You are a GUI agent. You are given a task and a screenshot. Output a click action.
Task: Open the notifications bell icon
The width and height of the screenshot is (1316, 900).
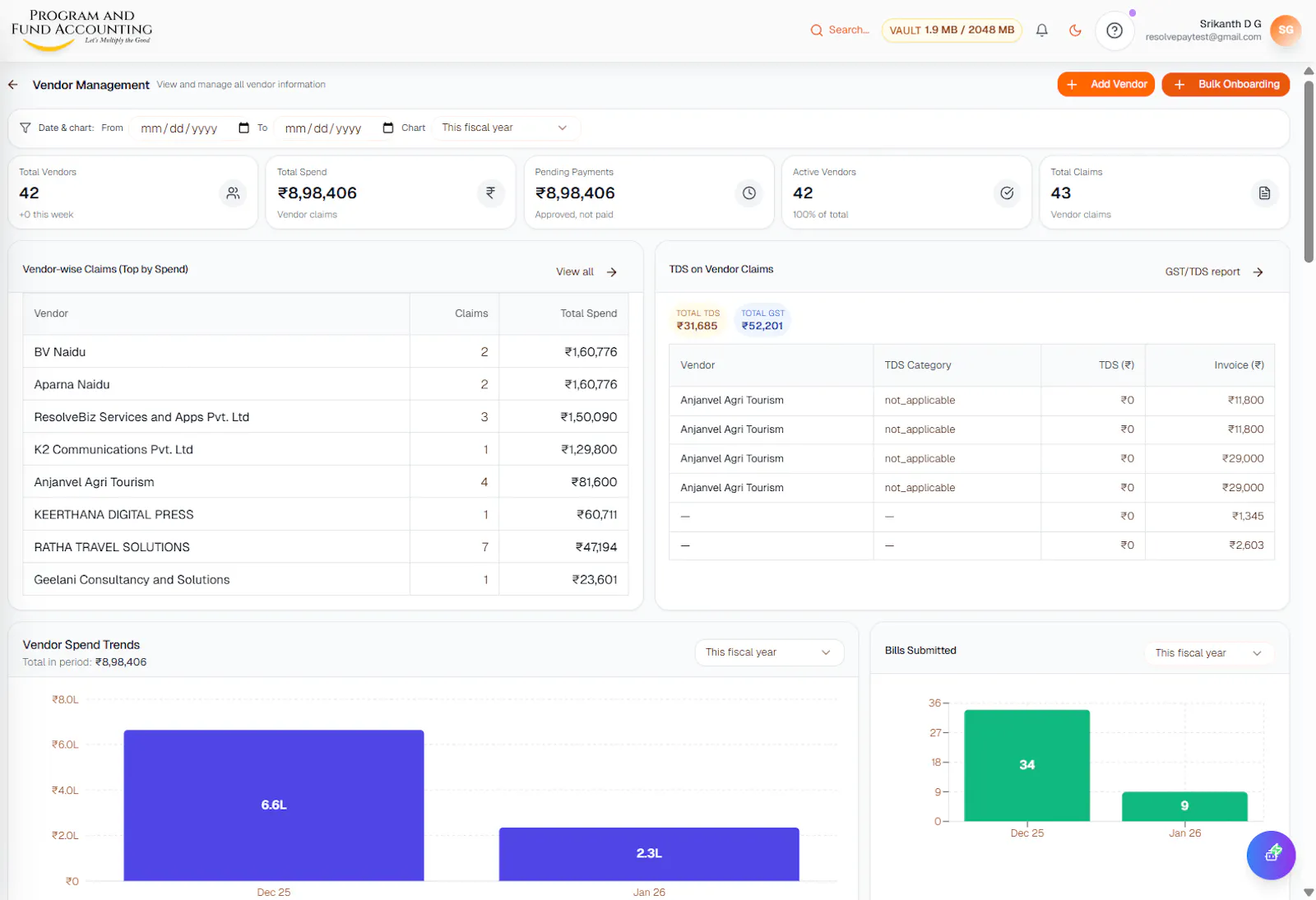click(1042, 30)
